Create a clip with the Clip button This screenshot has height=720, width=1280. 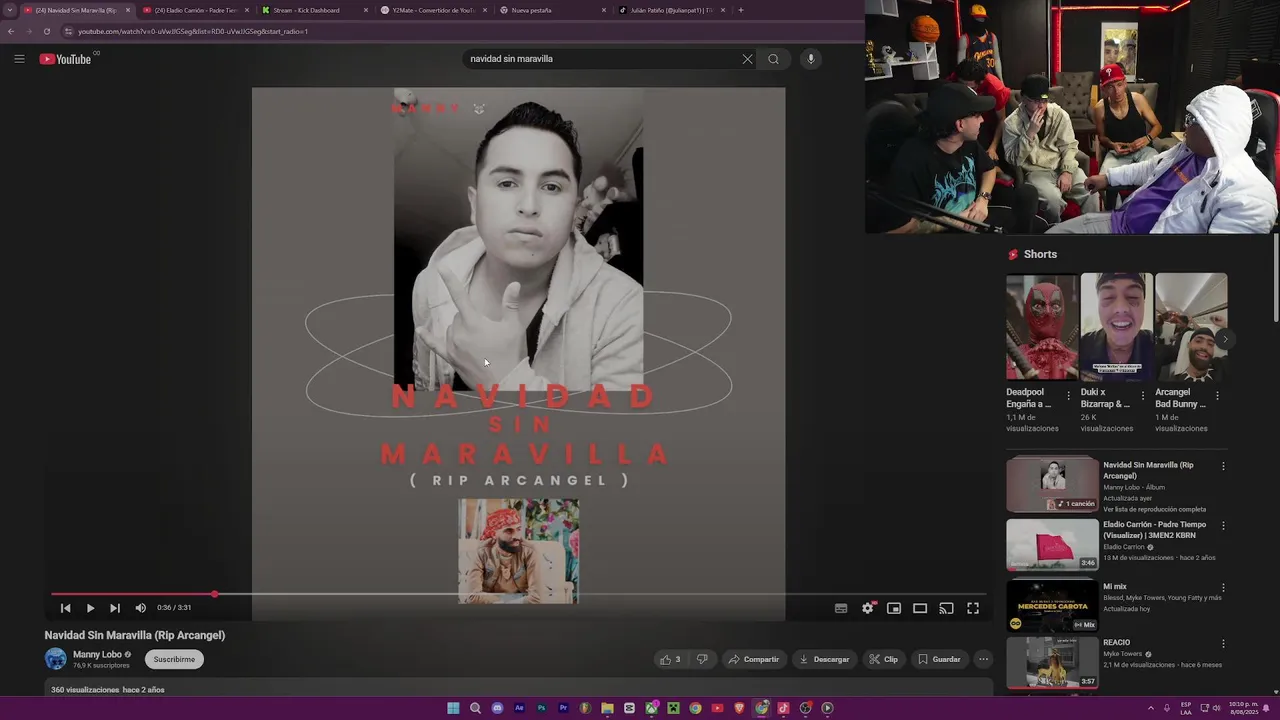point(884,659)
